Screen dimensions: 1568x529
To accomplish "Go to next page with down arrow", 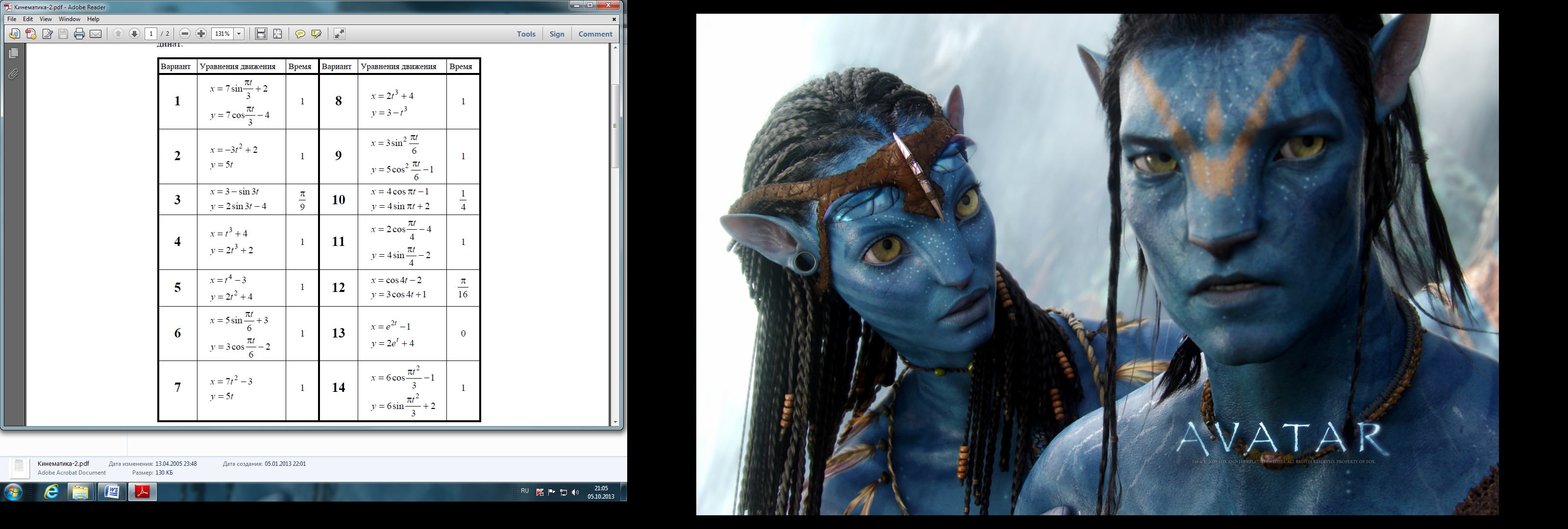I will tap(135, 34).
